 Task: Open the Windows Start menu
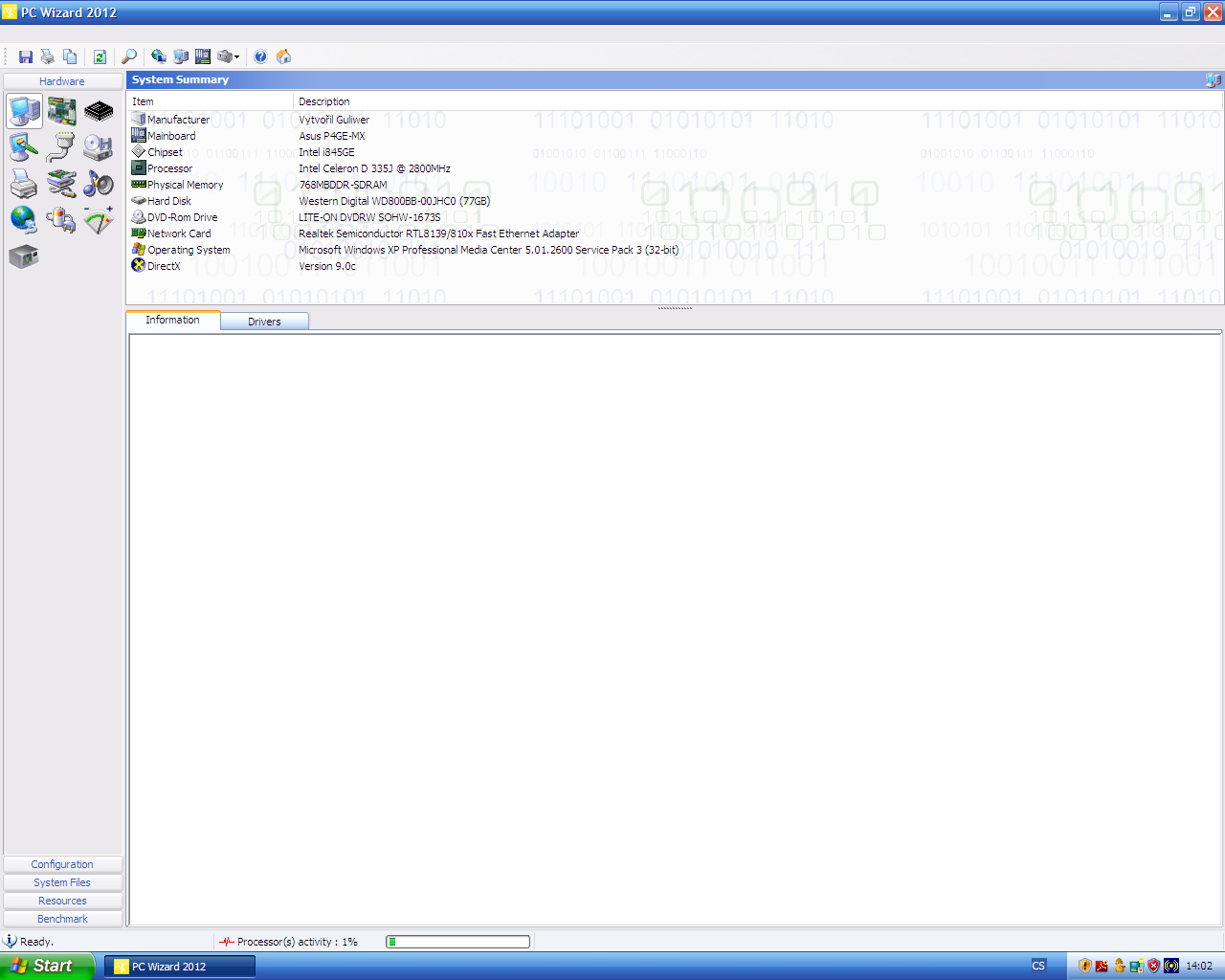click(47, 966)
